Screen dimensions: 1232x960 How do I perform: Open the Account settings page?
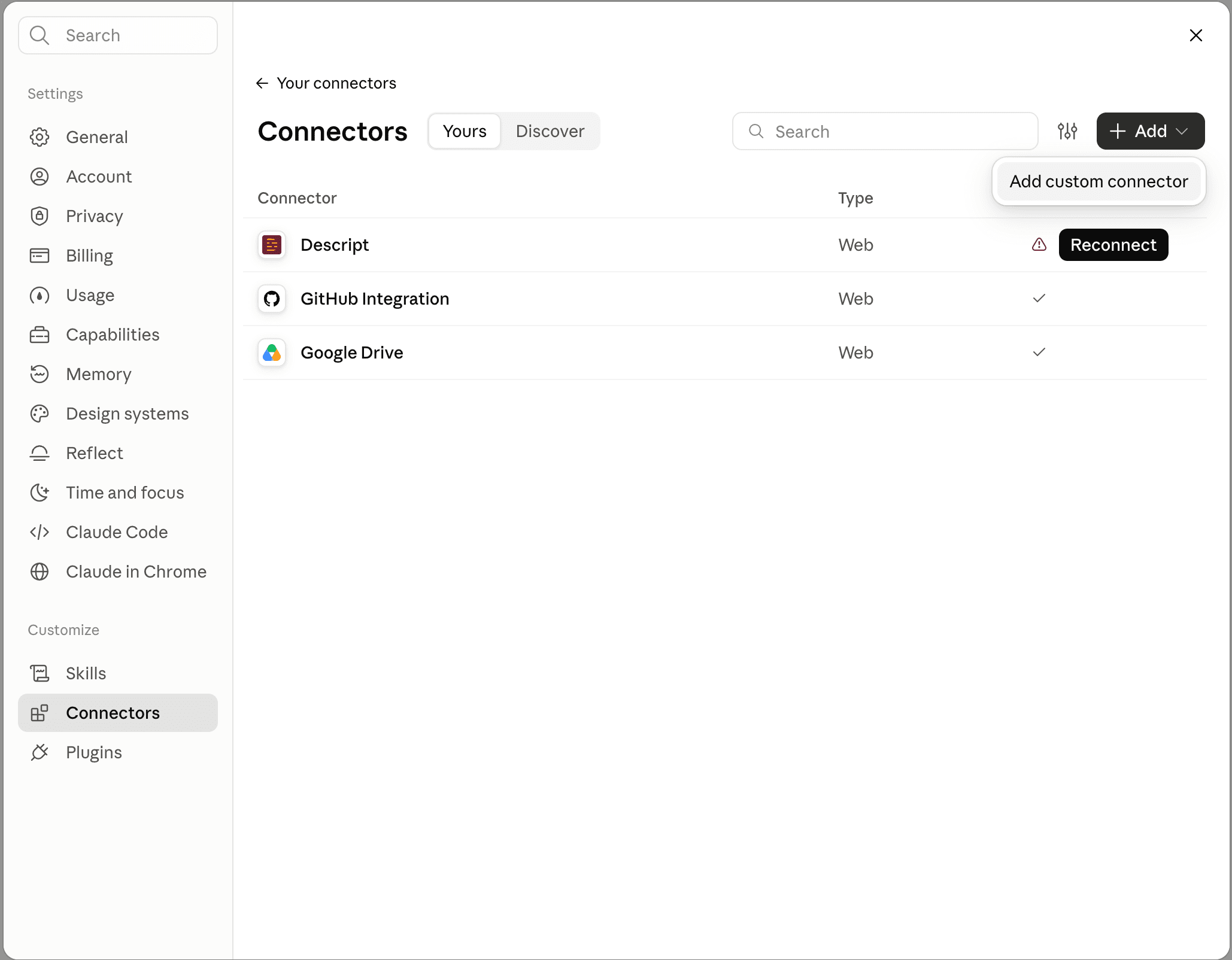point(118,177)
